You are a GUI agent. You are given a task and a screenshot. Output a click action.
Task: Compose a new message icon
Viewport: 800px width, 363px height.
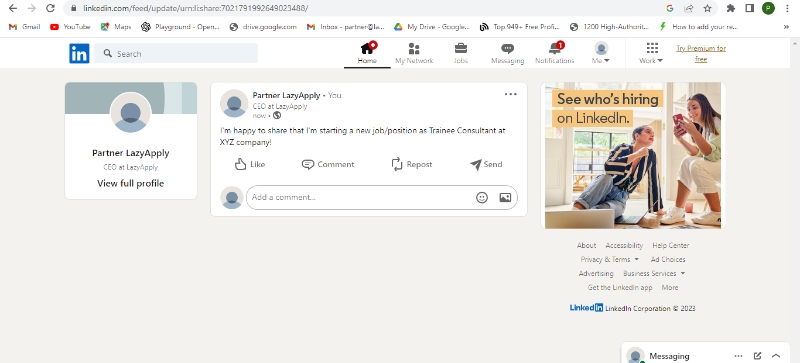[757, 356]
